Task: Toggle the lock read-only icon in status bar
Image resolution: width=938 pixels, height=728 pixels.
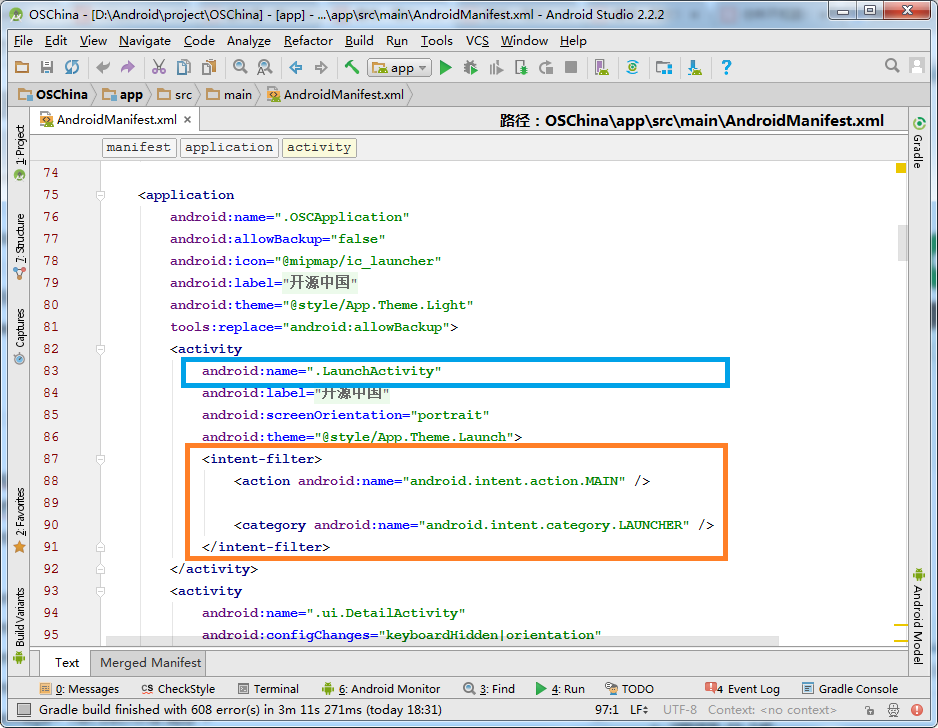Action: 869,710
